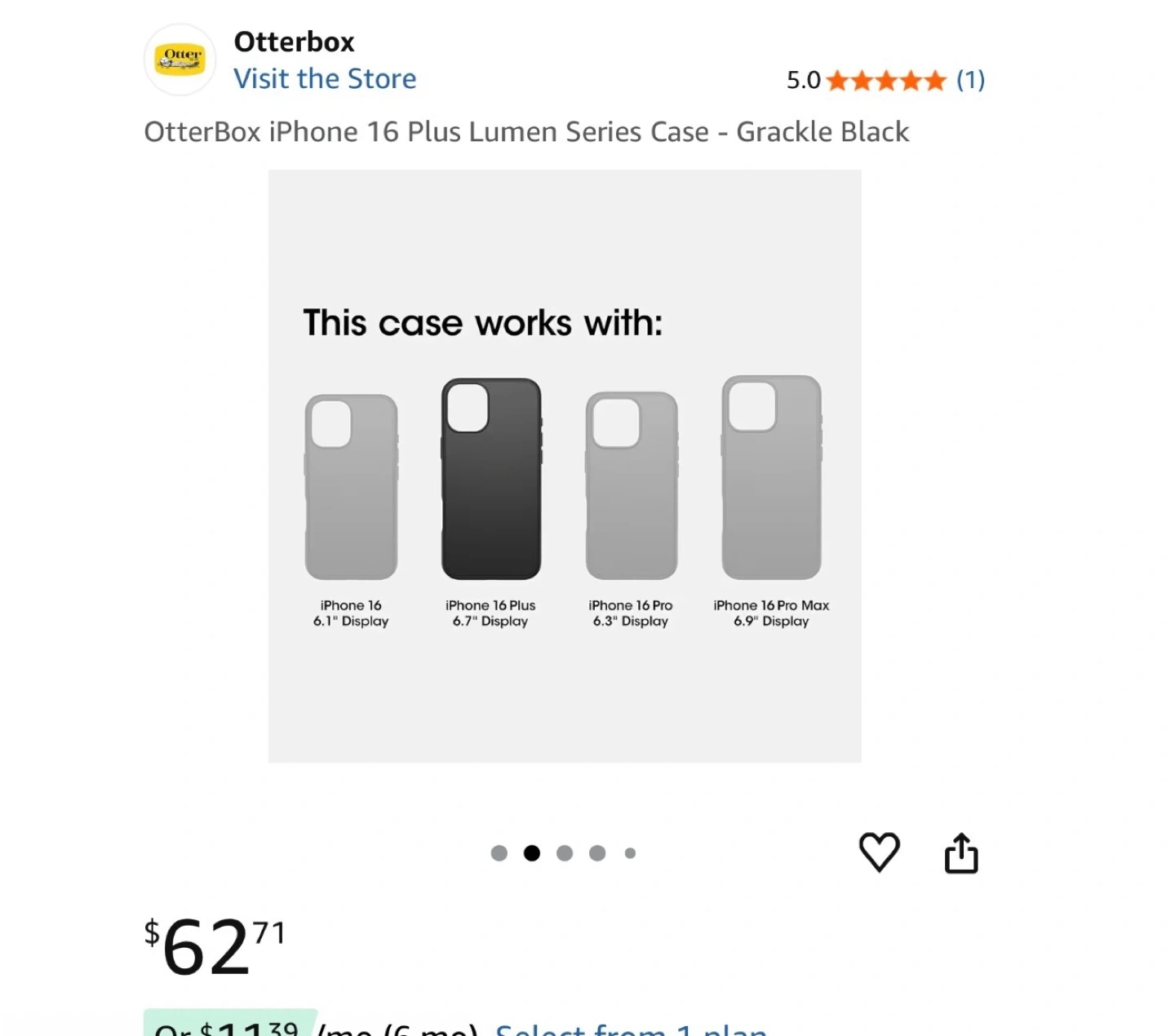Tap the black iPhone 16 Plus case picture
1175x1036 pixels.
[x=490, y=479]
